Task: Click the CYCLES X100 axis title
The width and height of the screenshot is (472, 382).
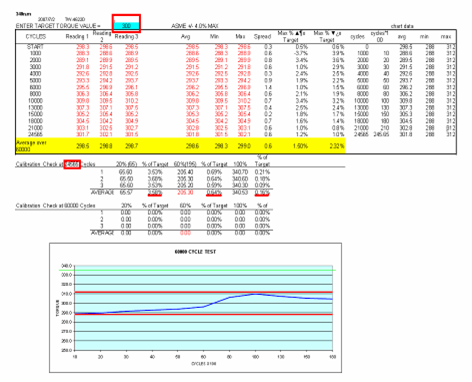Action: click(x=203, y=364)
